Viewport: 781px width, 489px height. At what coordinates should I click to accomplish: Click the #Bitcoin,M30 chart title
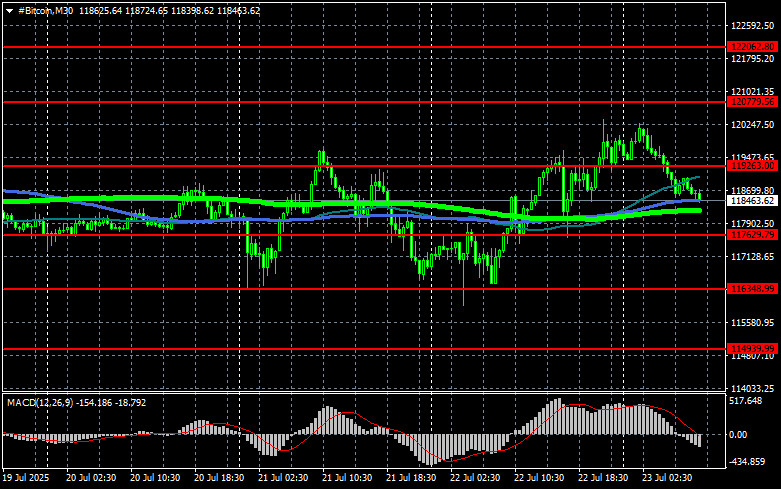pos(45,10)
